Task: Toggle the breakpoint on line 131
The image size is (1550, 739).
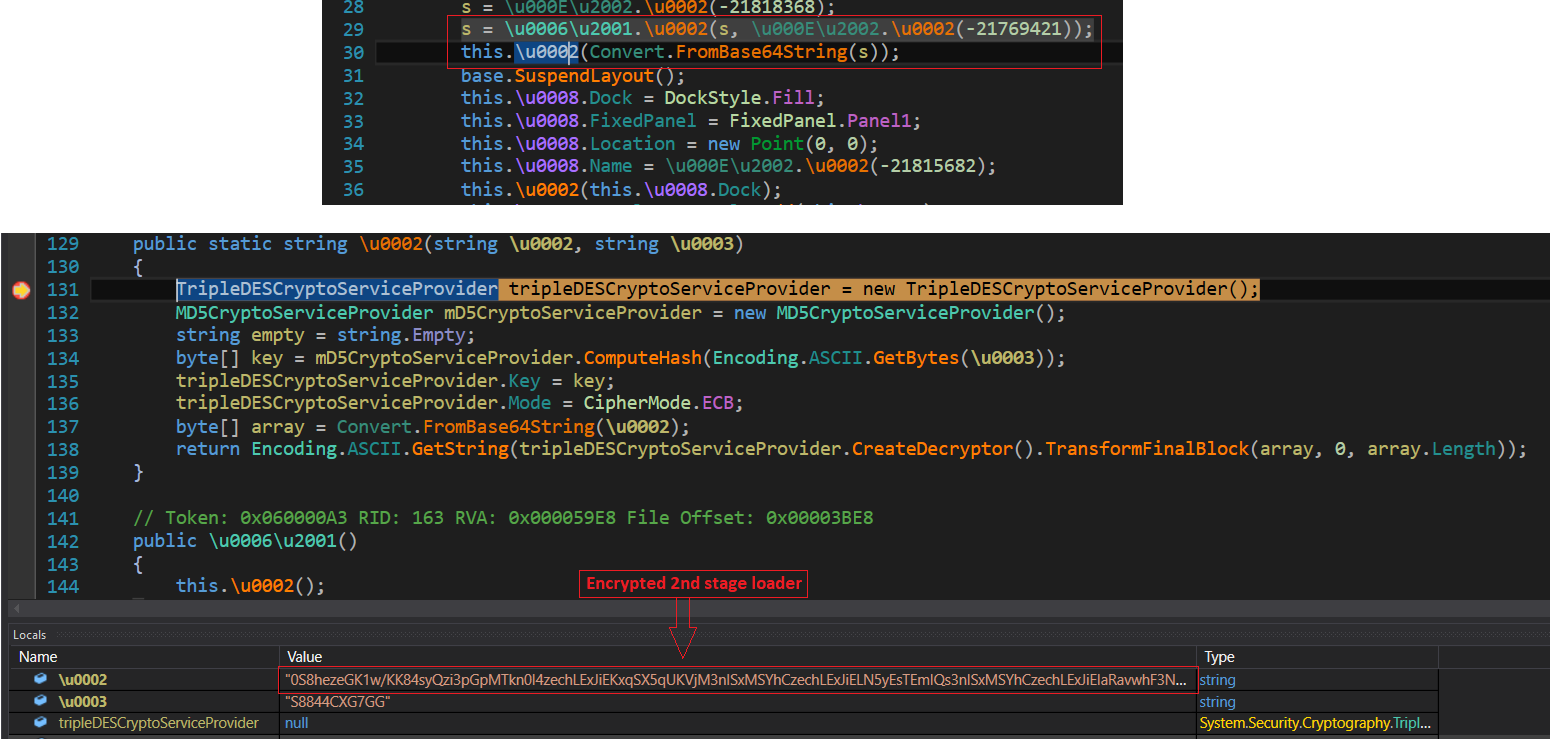Action: tap(21, 290)
